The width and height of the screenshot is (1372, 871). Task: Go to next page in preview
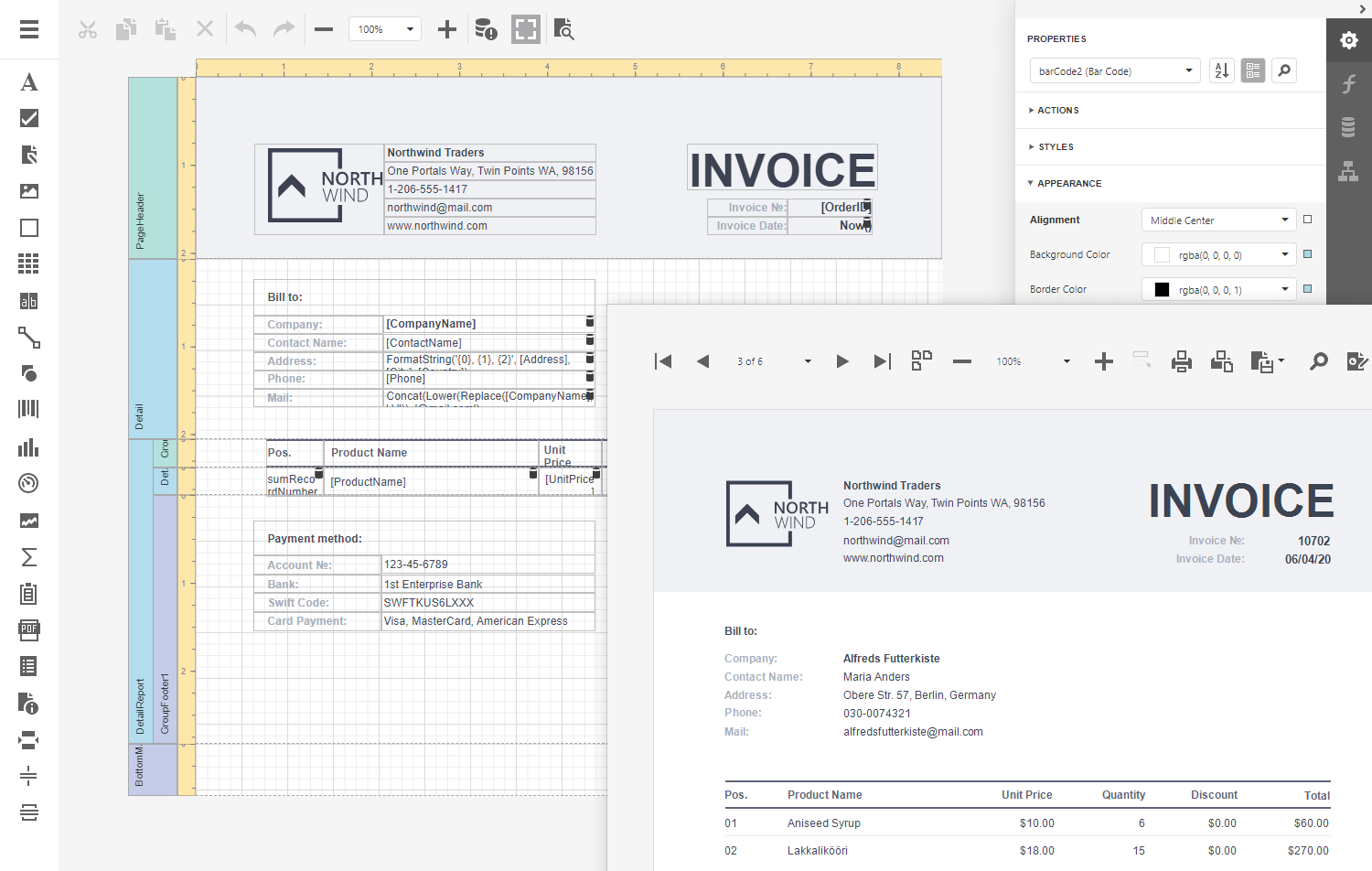click(842, 361)
